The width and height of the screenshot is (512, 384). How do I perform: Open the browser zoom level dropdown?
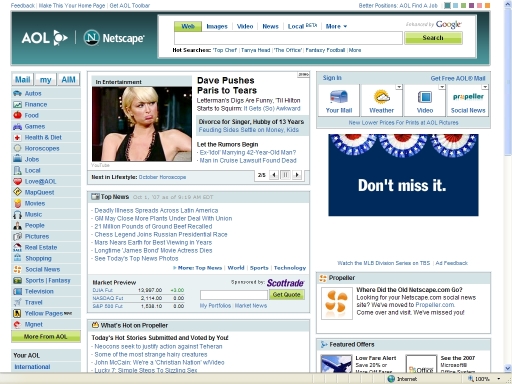(499, 379)
